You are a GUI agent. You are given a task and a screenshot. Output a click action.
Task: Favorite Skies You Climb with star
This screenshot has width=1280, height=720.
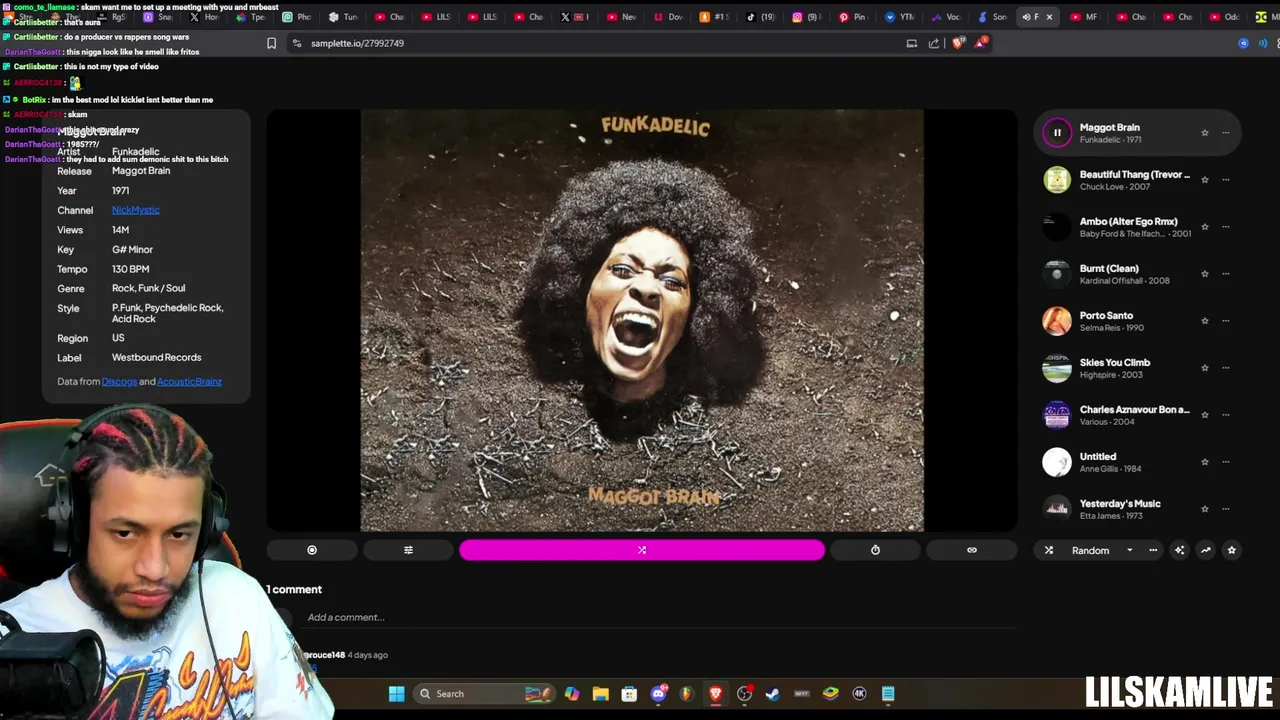(1204, 368)
